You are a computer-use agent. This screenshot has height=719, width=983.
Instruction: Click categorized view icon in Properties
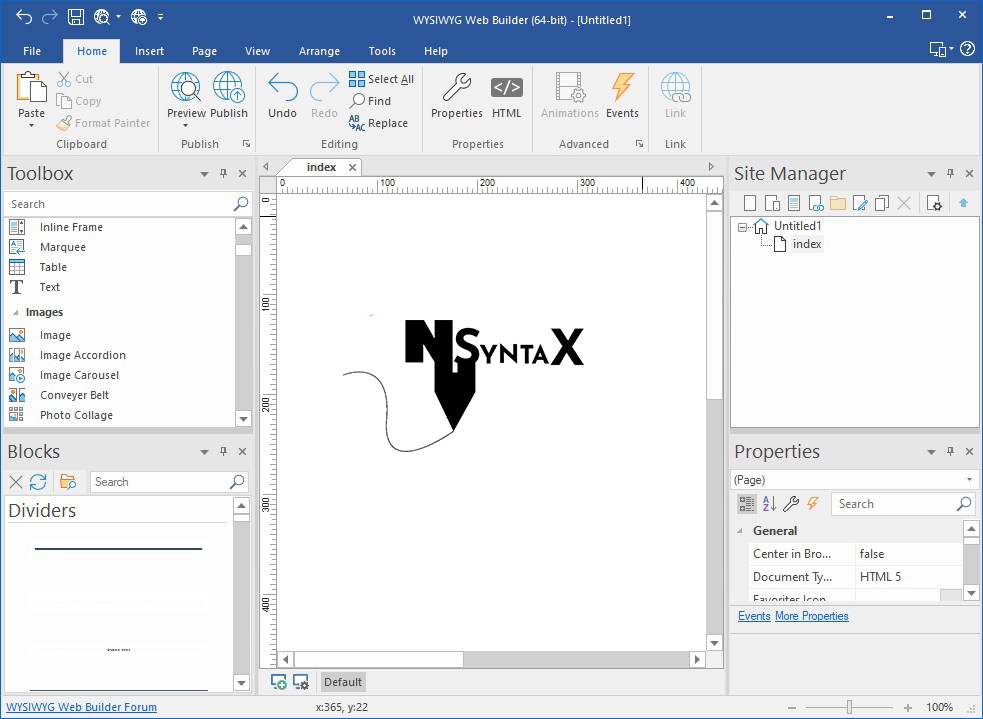coord(747,503)
